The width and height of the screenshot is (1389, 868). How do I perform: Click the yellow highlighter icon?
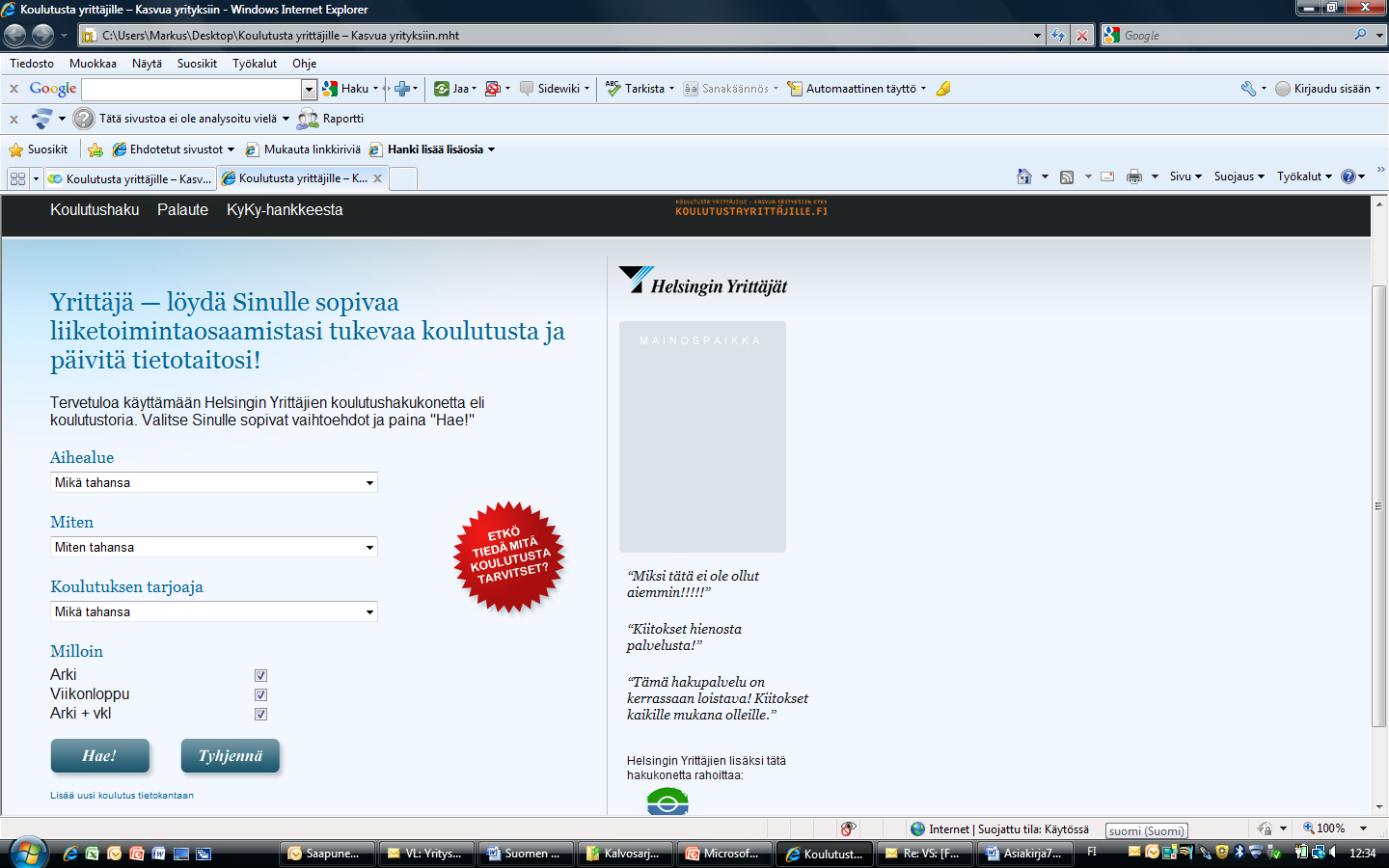[943, 89]
